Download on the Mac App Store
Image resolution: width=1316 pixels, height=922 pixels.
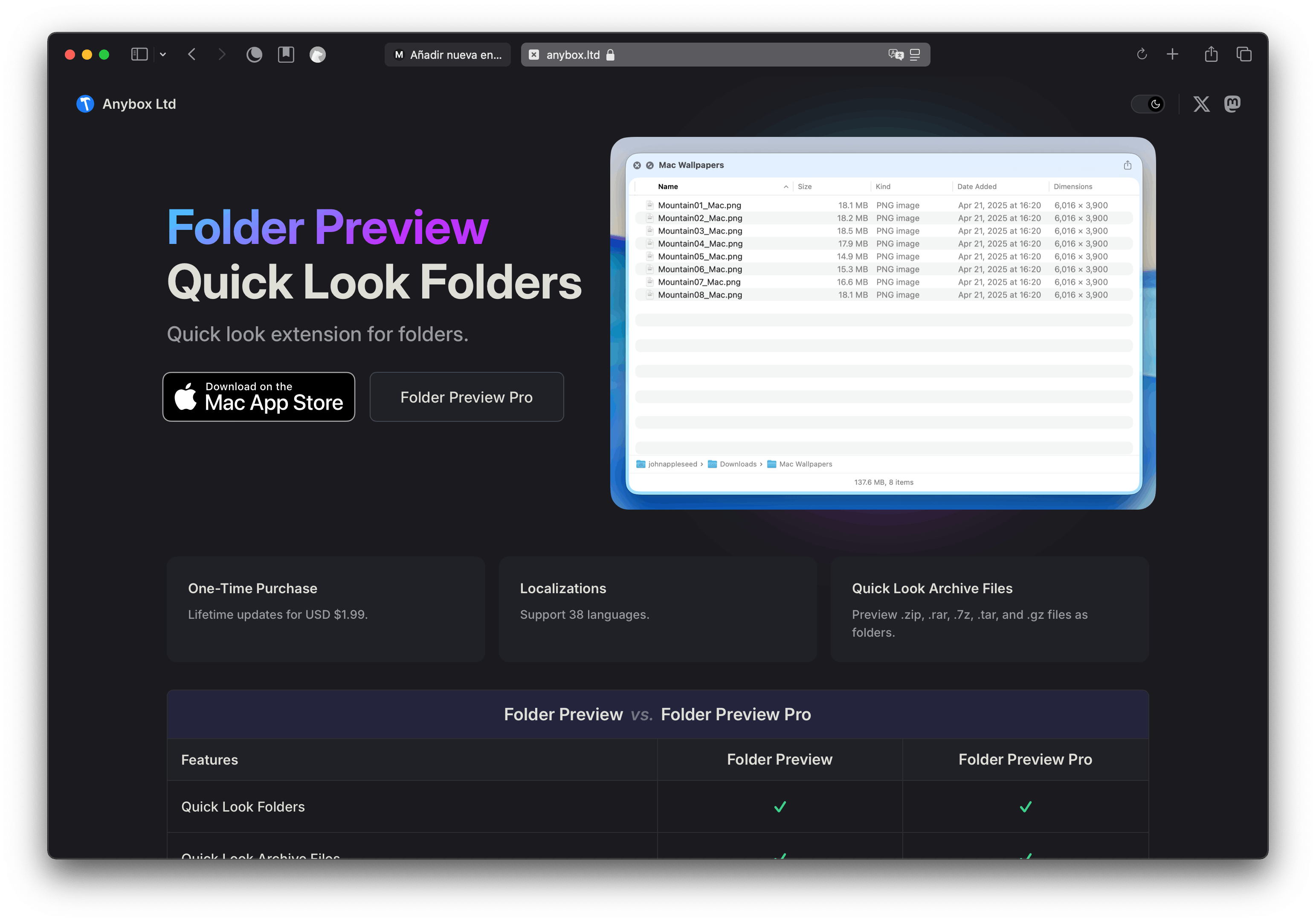[x=259, y=397]
